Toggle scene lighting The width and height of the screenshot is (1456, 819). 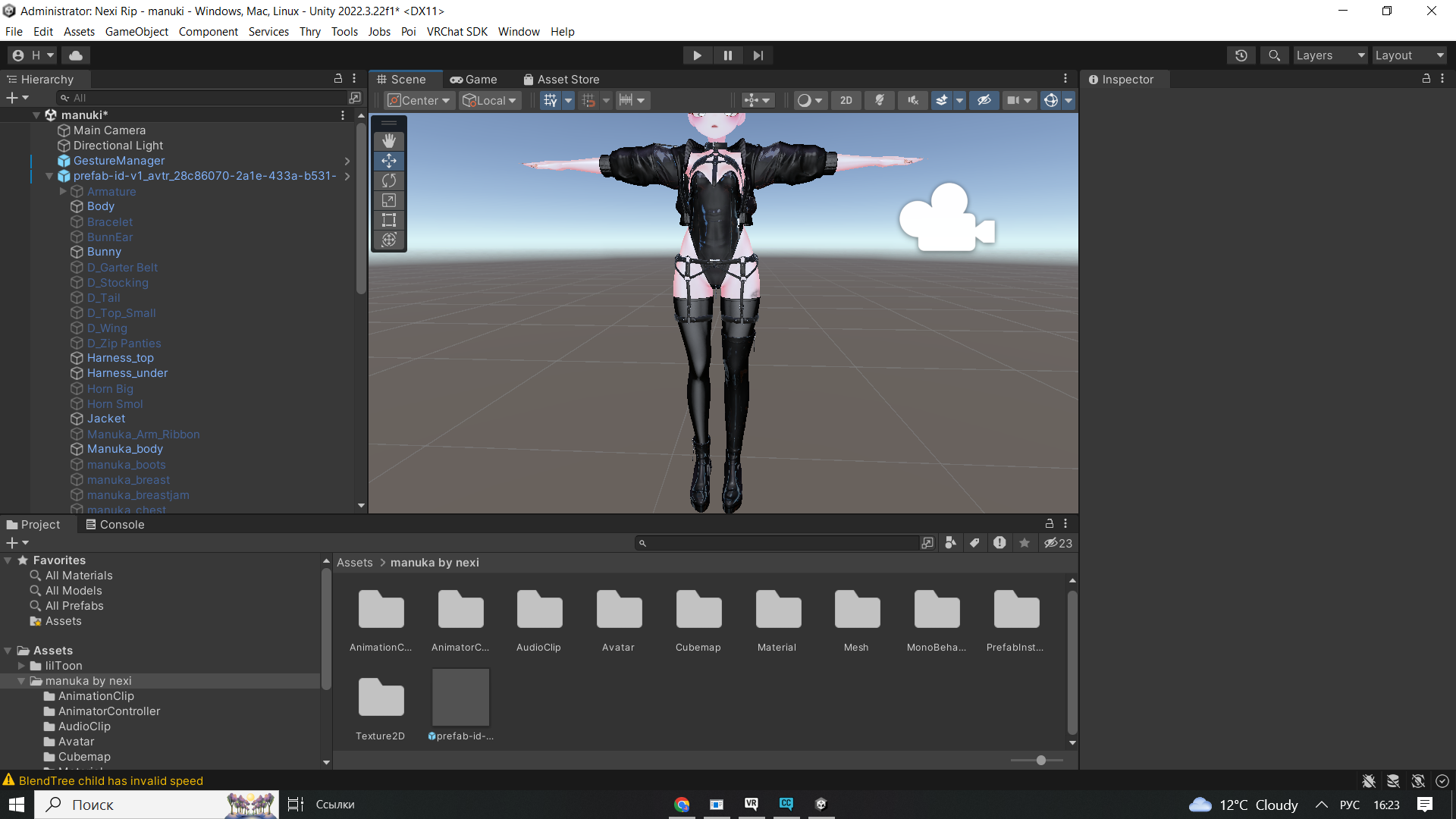[x=880, y=100]
